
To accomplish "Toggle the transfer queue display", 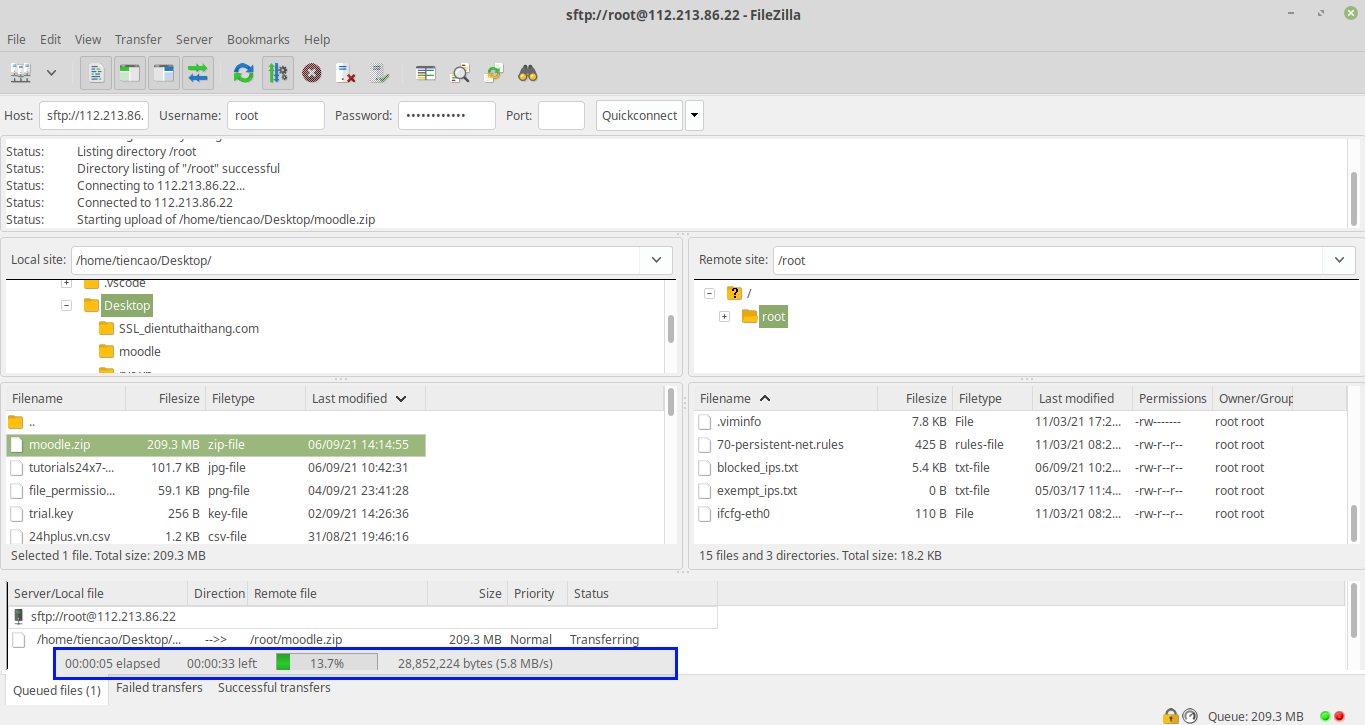I will (197, 73).
